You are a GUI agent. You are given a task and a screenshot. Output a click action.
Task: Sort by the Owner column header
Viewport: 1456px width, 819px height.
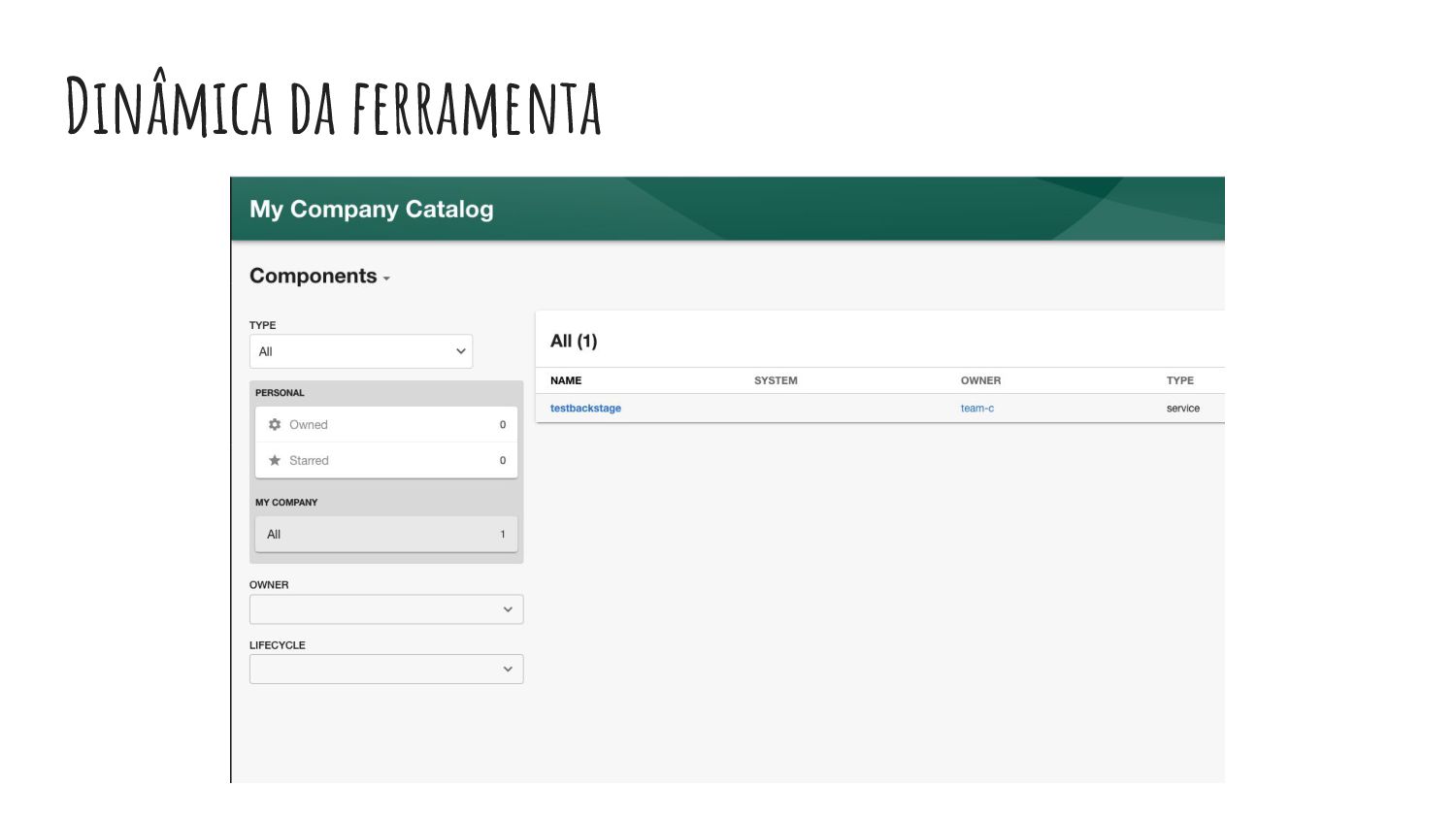(980, 380)
